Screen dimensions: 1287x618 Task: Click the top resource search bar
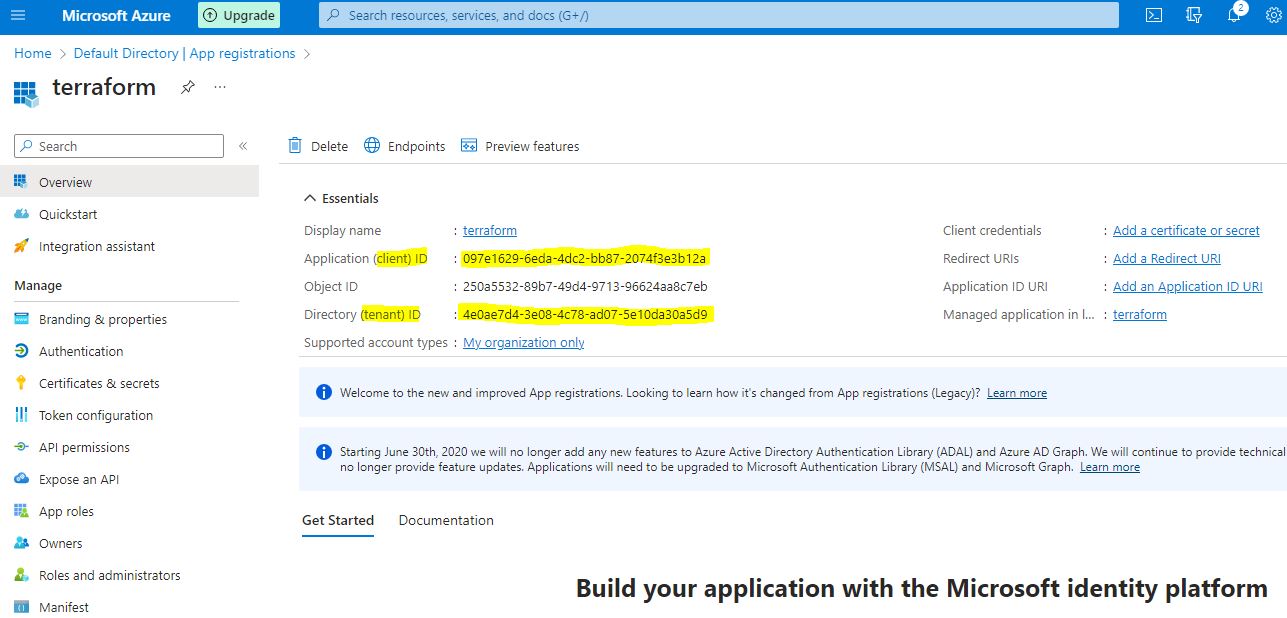718,15
